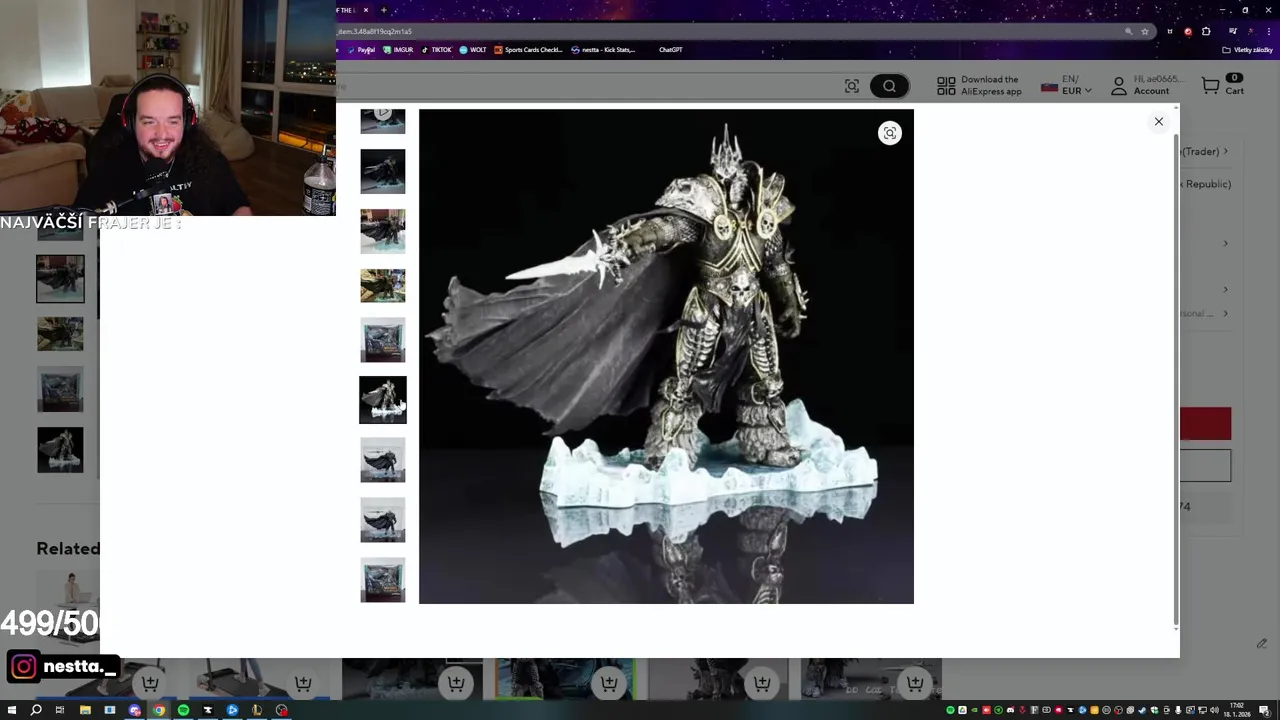The width and height of the screenshot is (1280, 720).
Task: Click the enlarged Lich King figure image
Action: tap(666, 356)
